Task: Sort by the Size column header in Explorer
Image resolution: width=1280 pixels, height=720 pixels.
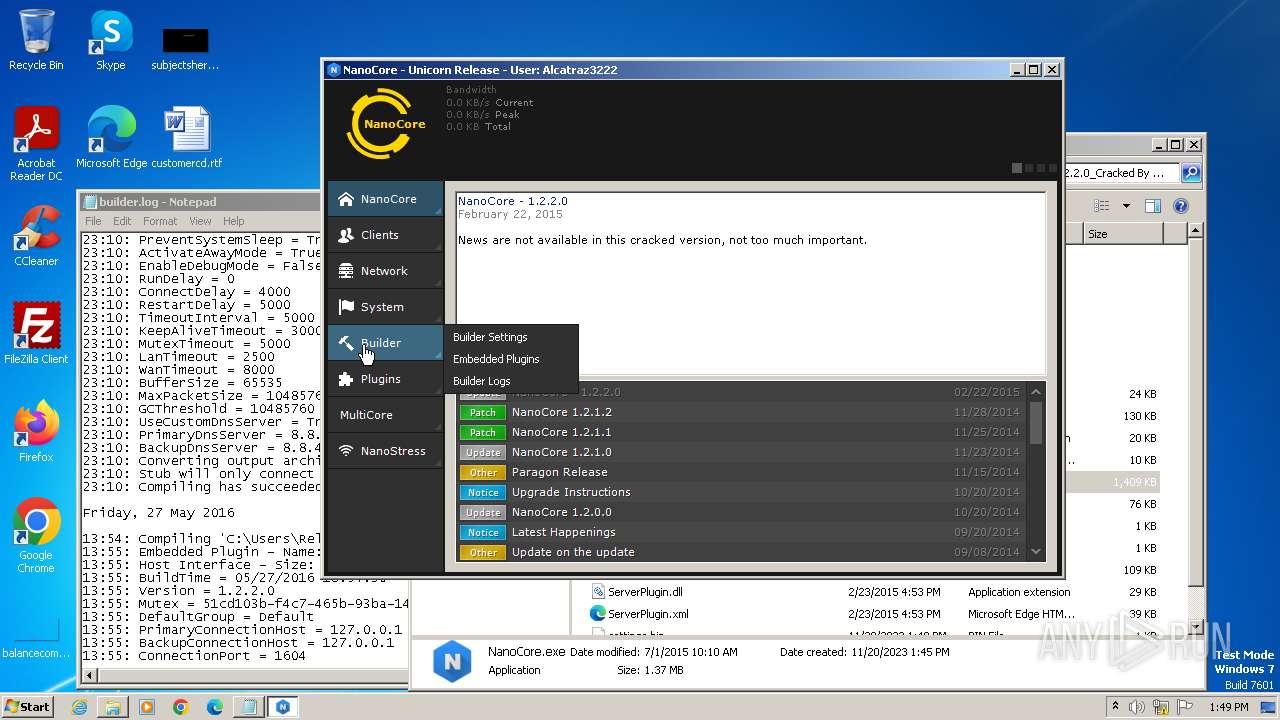Action: point(1123,233)
